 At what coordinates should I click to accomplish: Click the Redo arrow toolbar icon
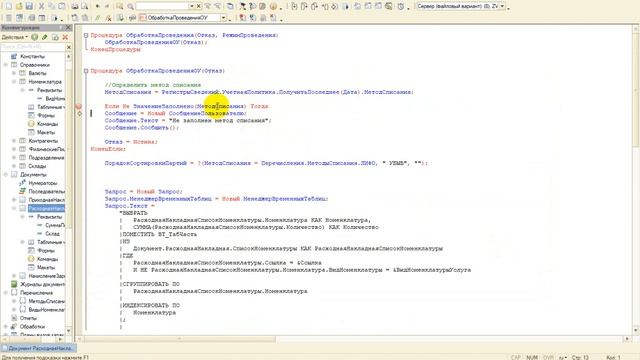[107, 7]
